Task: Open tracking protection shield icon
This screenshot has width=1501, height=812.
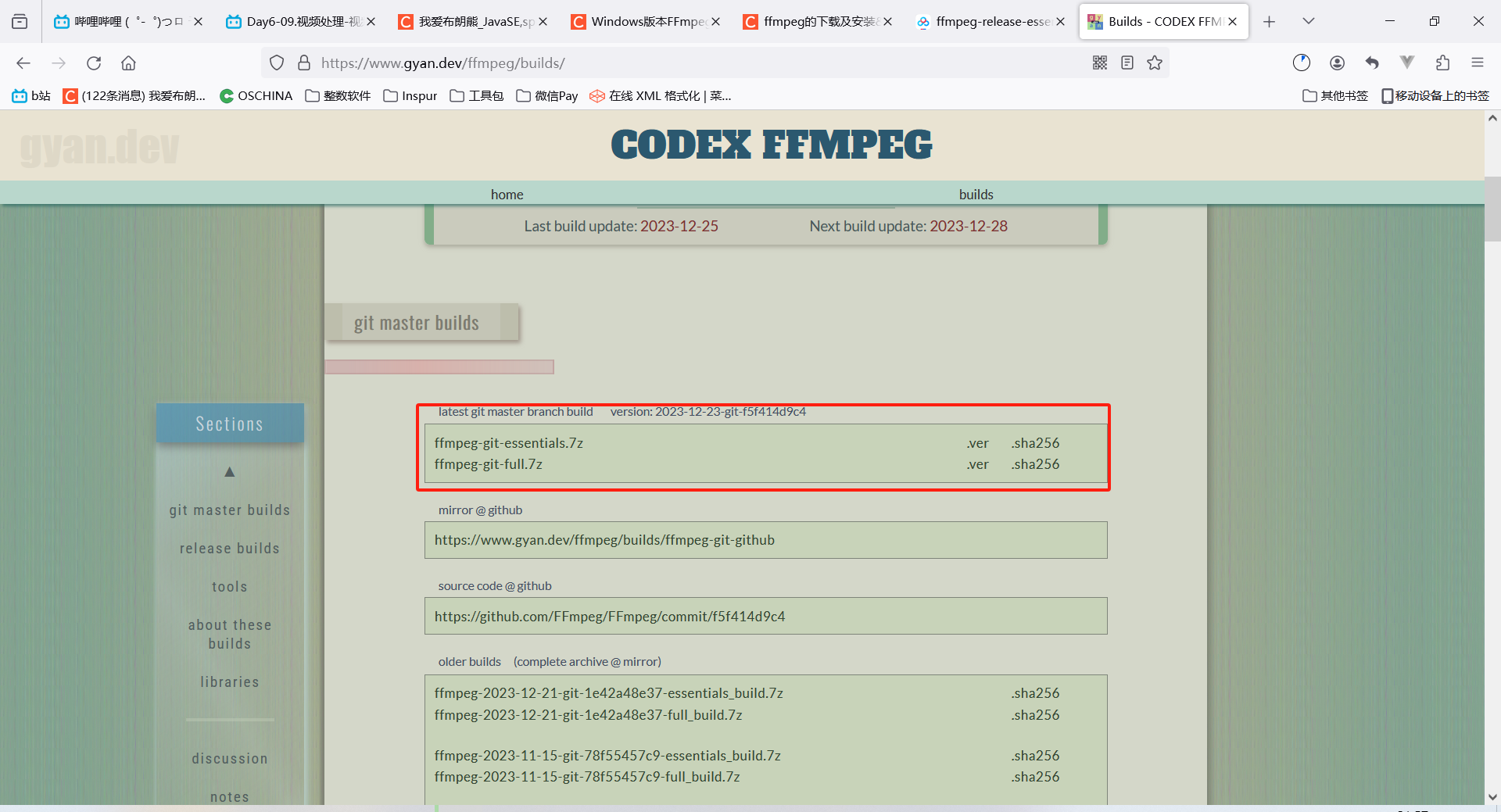Action: coord(277,63)
